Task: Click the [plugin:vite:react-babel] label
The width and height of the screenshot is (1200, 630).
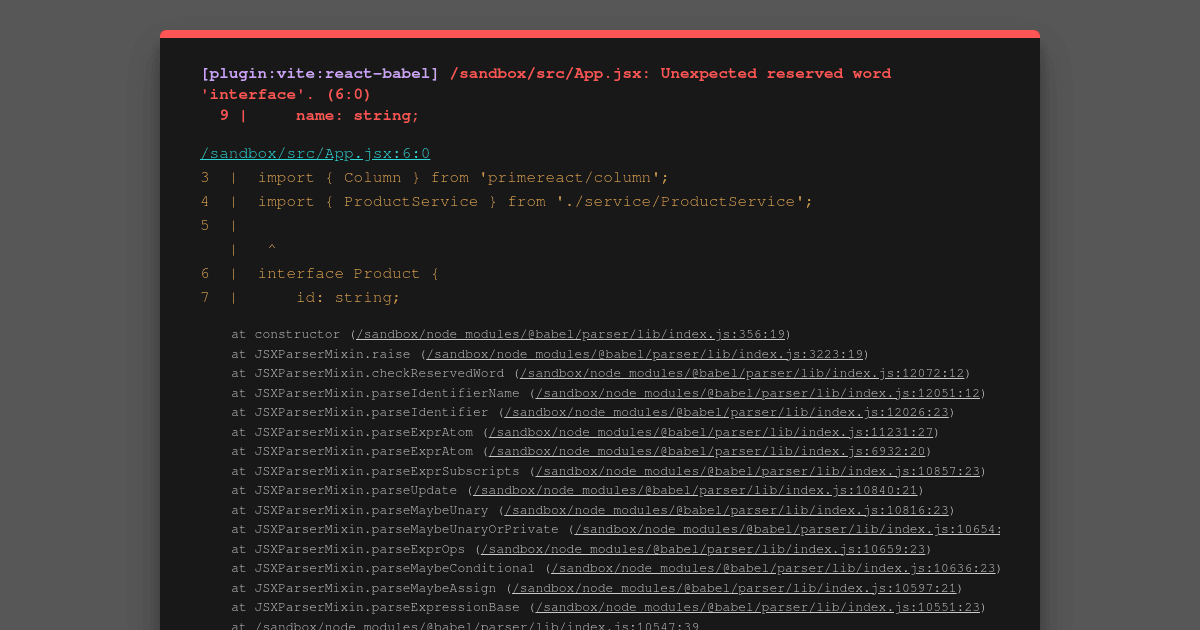Action: (x=320, y=73)
